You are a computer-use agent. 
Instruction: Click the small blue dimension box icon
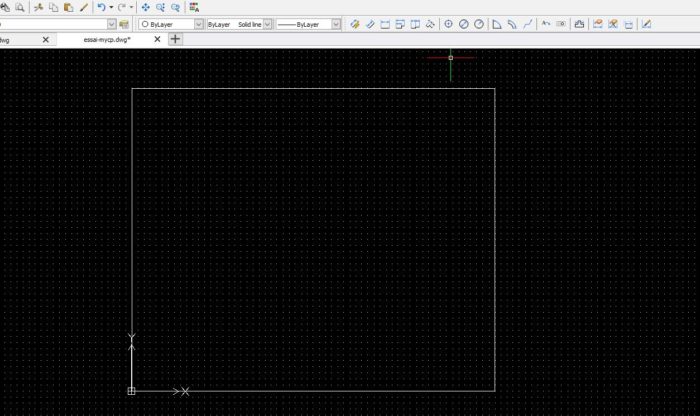pyautogui.click(x=629, y=24)
